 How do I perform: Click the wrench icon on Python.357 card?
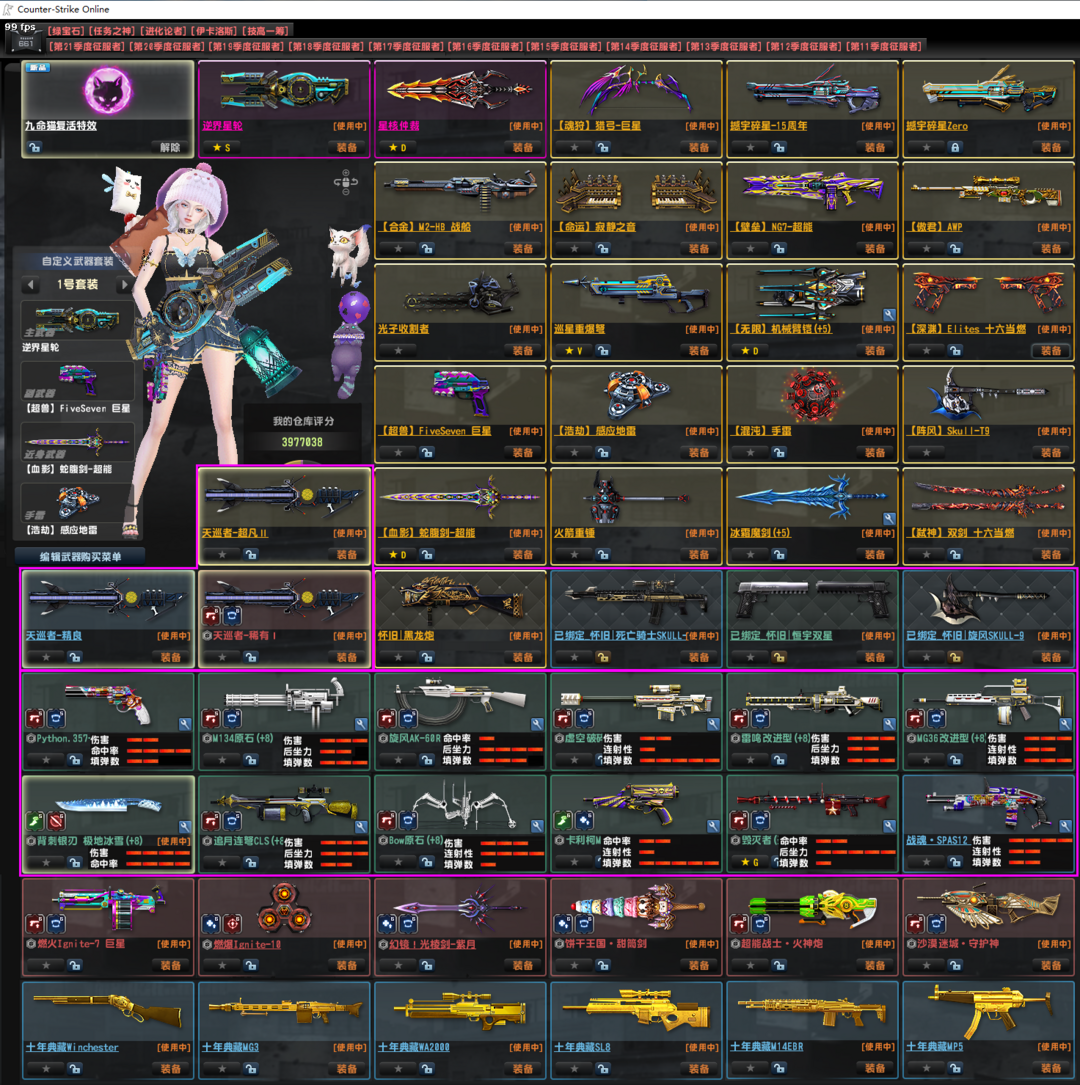click(x=185, y=724)
